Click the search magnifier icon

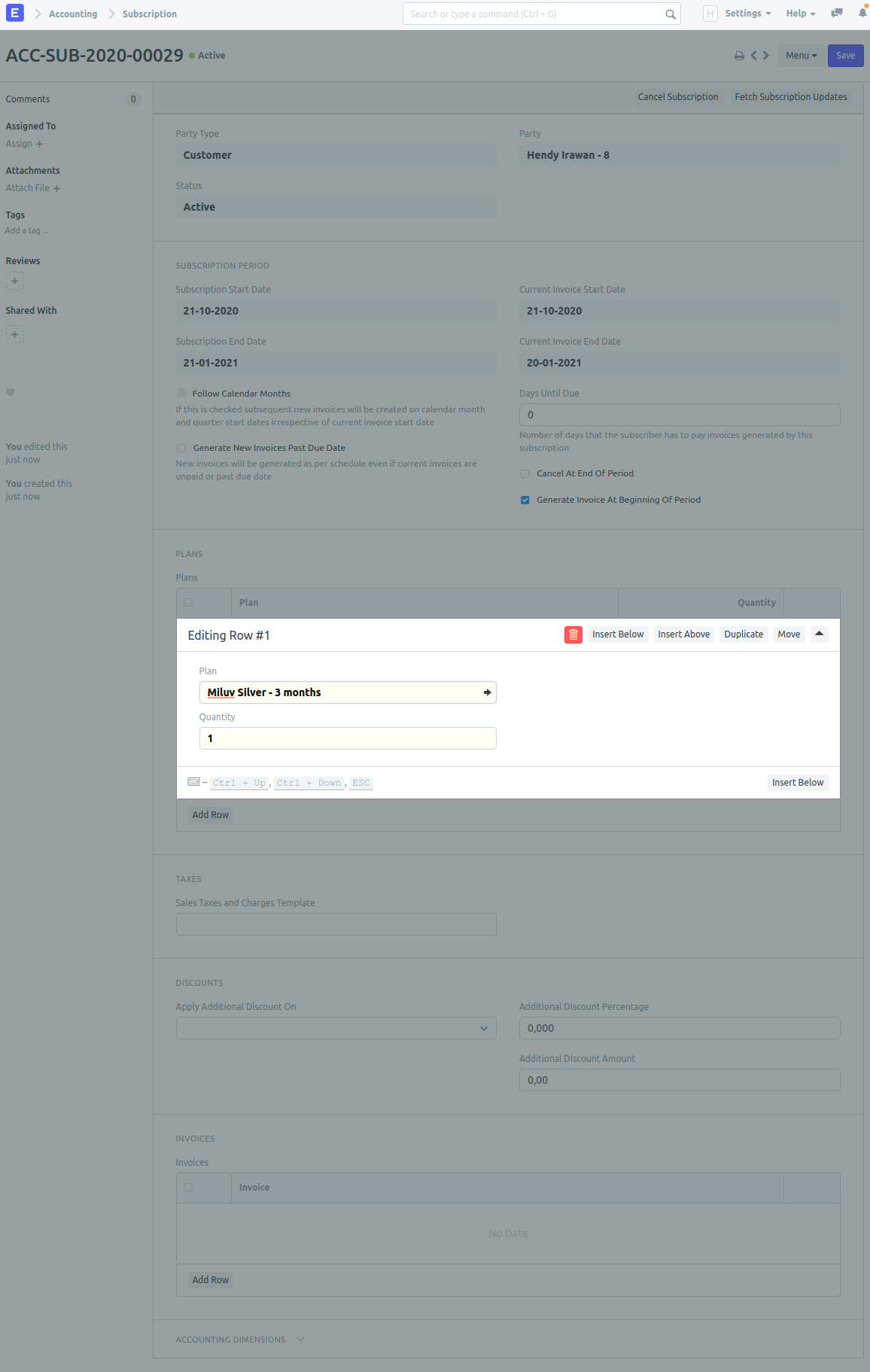point(670,14)
